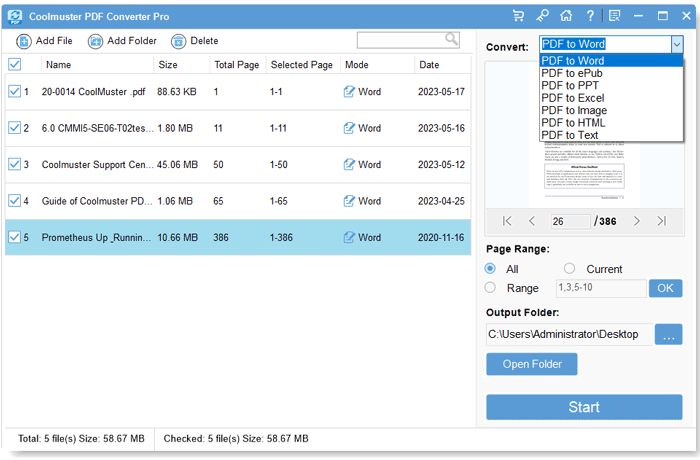Click the Add Folder label
Viewport: 700px width, 460px height.
pyautogui.click(x=132, y=41)
